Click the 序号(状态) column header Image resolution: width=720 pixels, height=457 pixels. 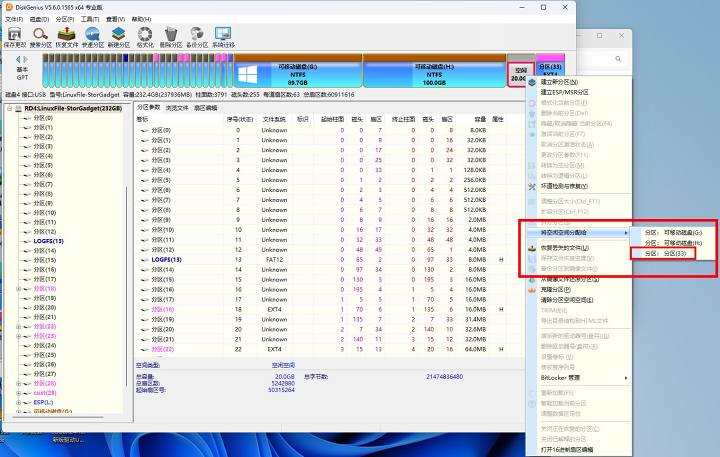tap(240, 119)
